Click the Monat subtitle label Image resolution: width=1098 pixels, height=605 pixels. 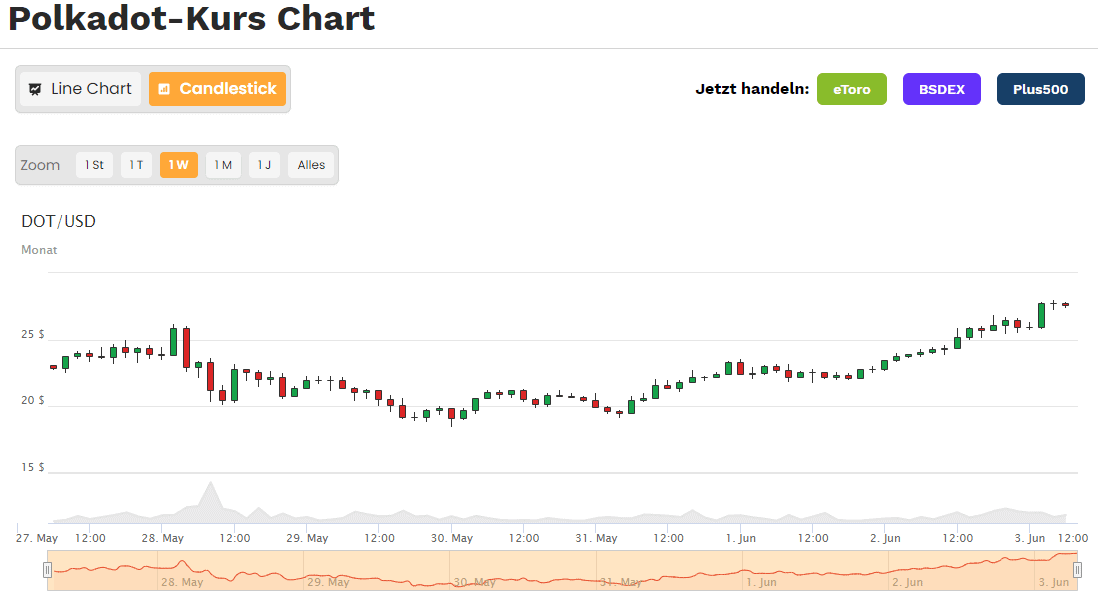tap(39, 250)
